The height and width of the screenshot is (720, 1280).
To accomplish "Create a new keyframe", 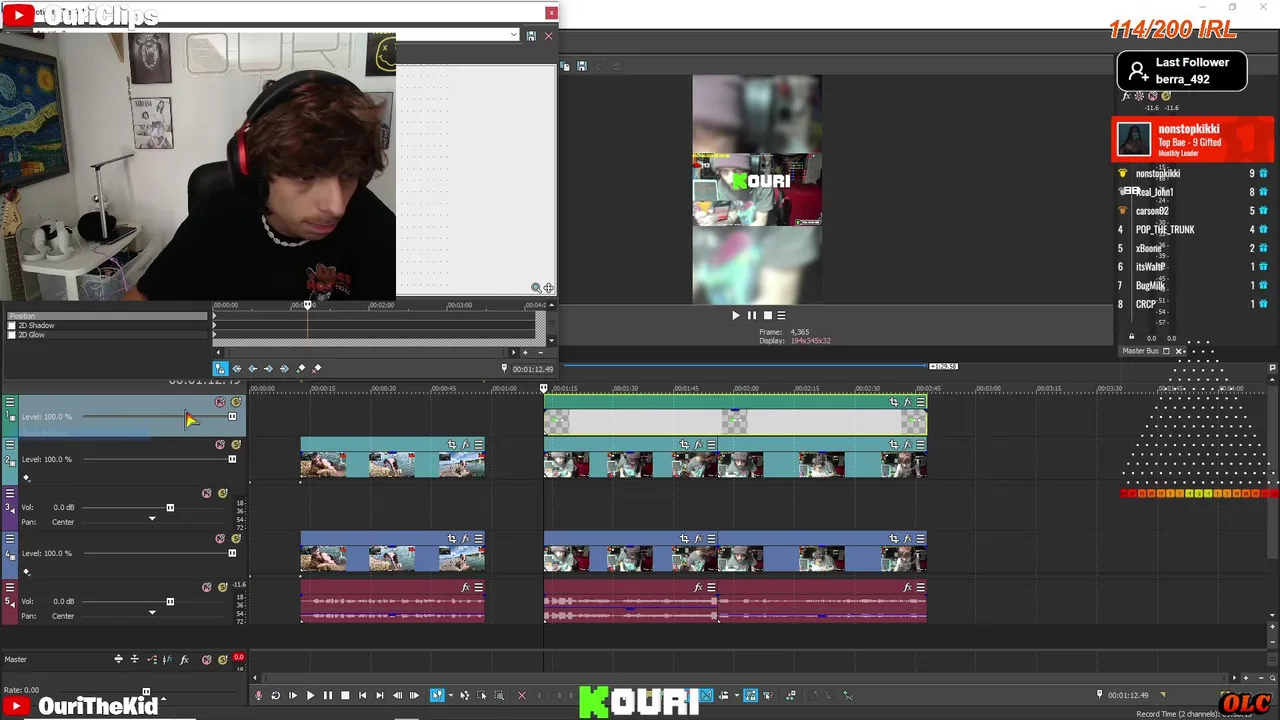I will tap(301, 369).
